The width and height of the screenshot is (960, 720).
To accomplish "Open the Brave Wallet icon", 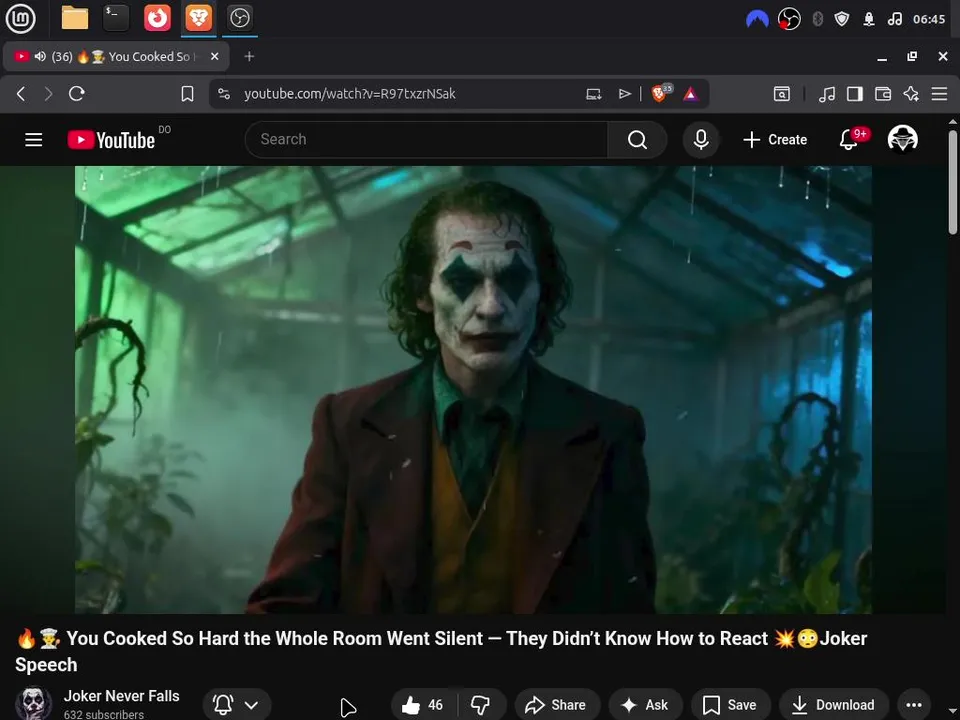I will tap(883, 94).
